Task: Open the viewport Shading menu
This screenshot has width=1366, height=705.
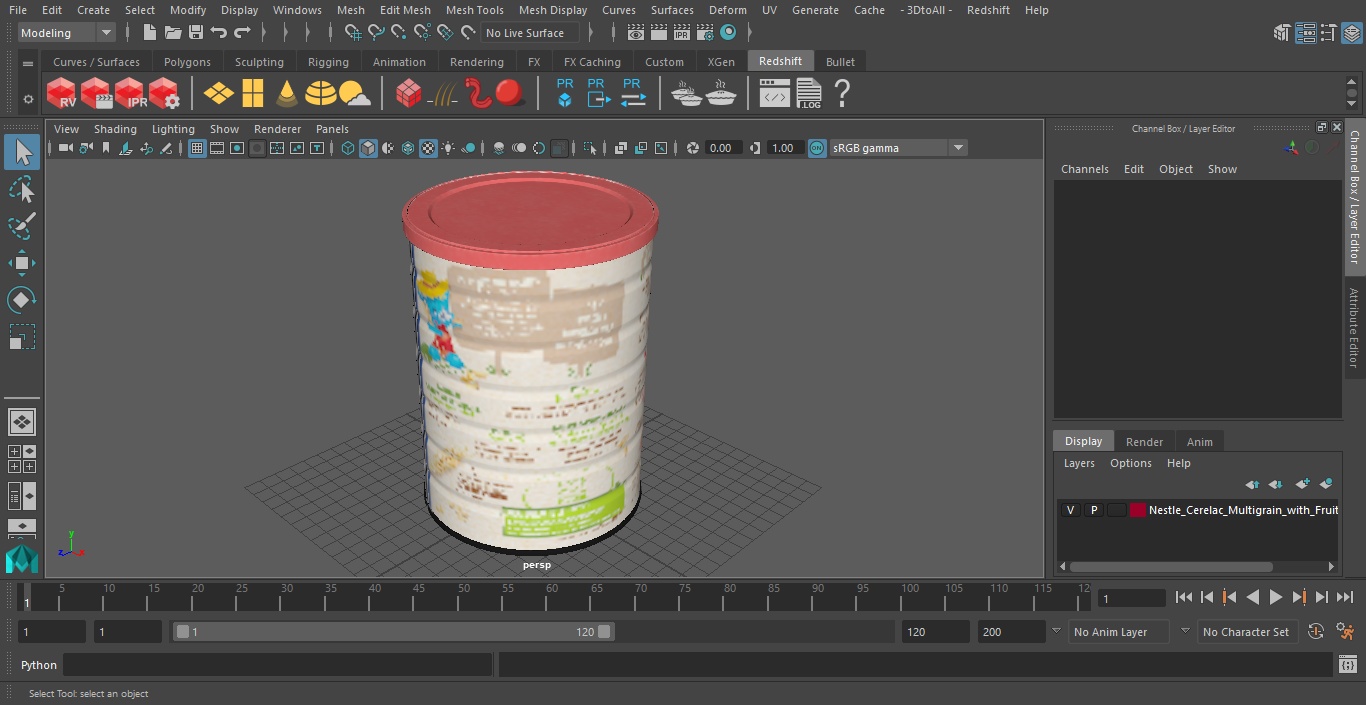Action: 115,129
